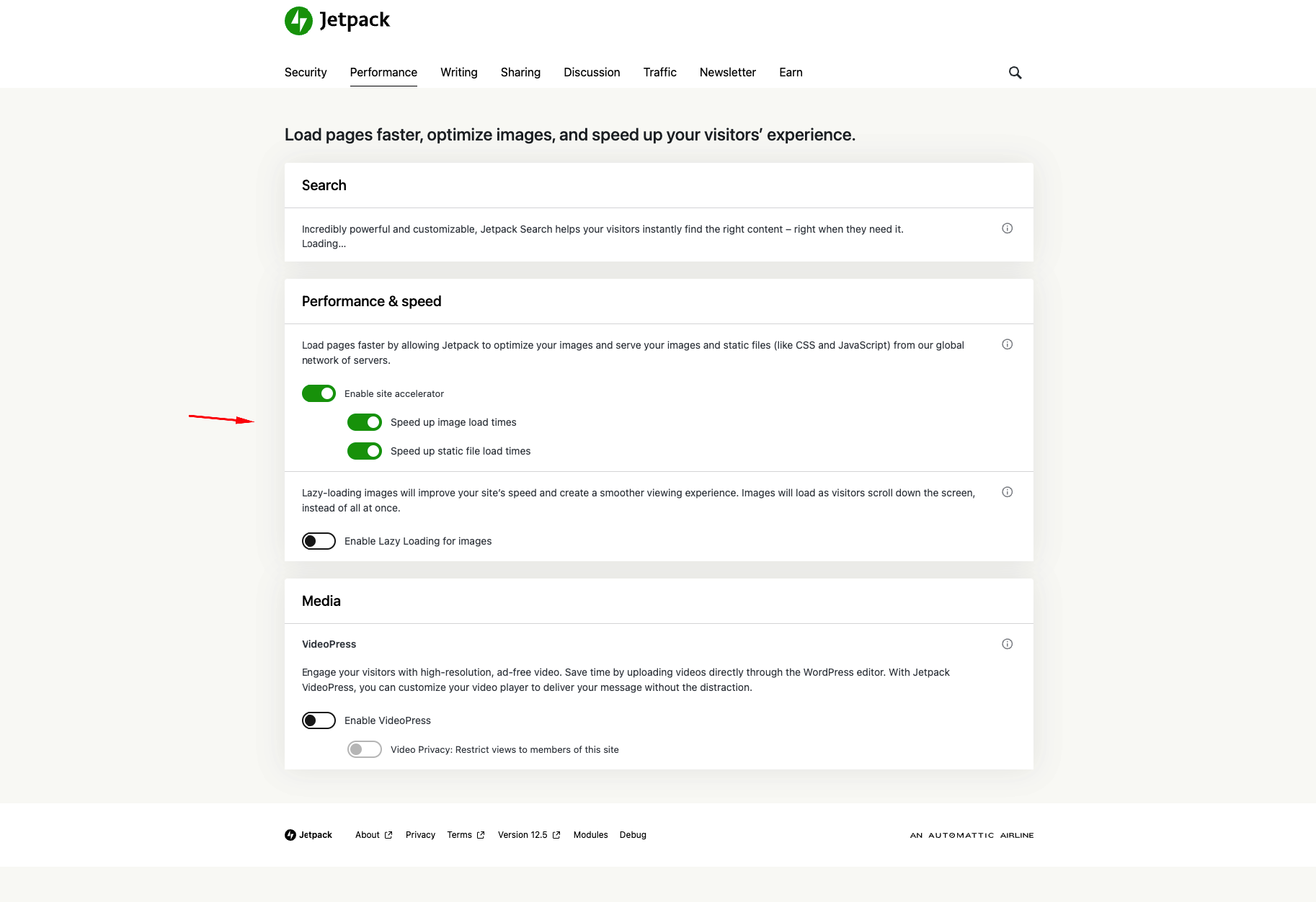1316x902 pixels.
Task: Turn off Speed up image load times
Action: [x=364, y=422]
